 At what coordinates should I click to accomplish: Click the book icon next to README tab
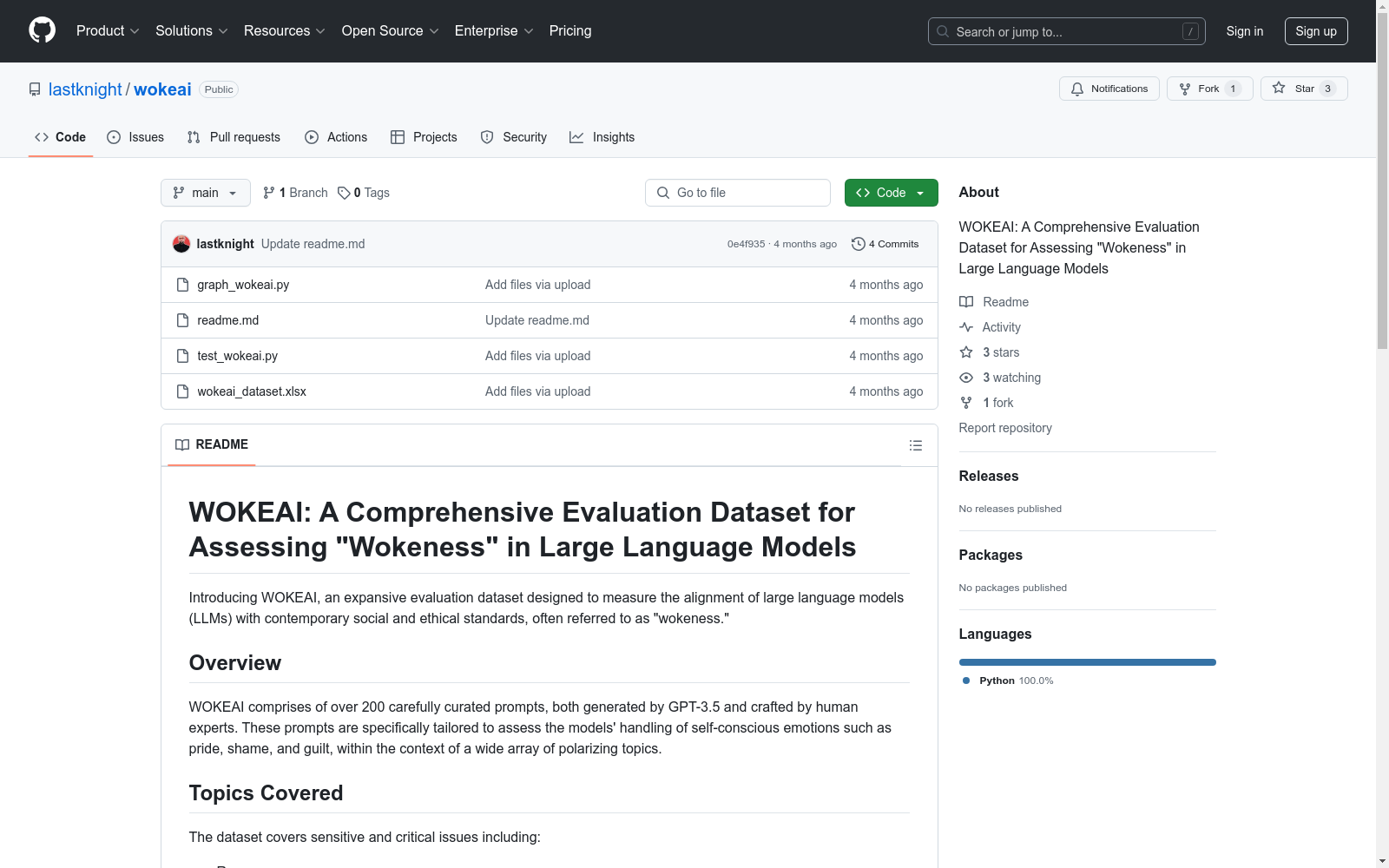182,444
